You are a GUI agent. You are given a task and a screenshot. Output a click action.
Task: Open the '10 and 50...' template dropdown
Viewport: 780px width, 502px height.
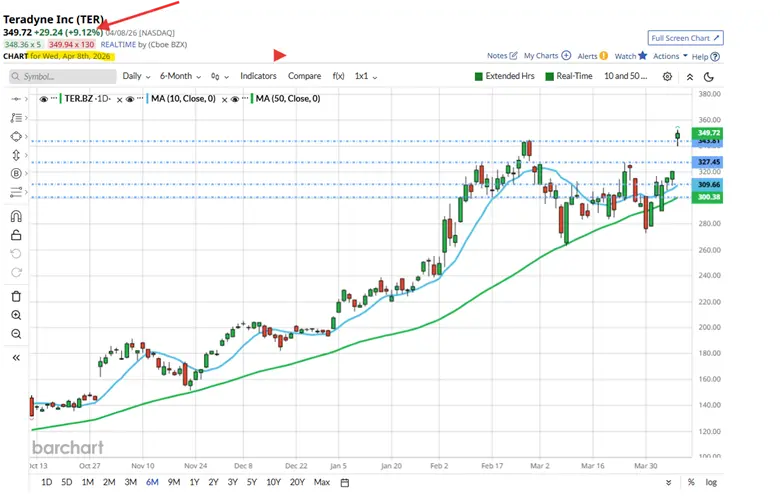pyautogui.click(x=626, y=76)
